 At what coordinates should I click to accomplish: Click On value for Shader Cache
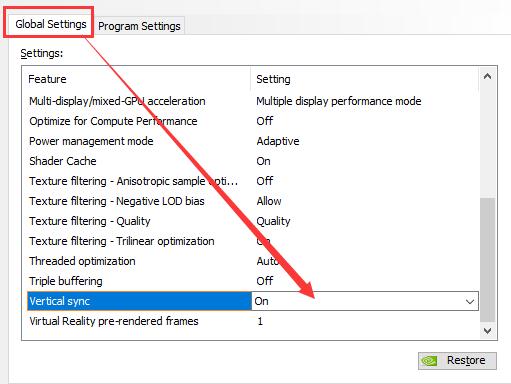(x=263, y=161)
